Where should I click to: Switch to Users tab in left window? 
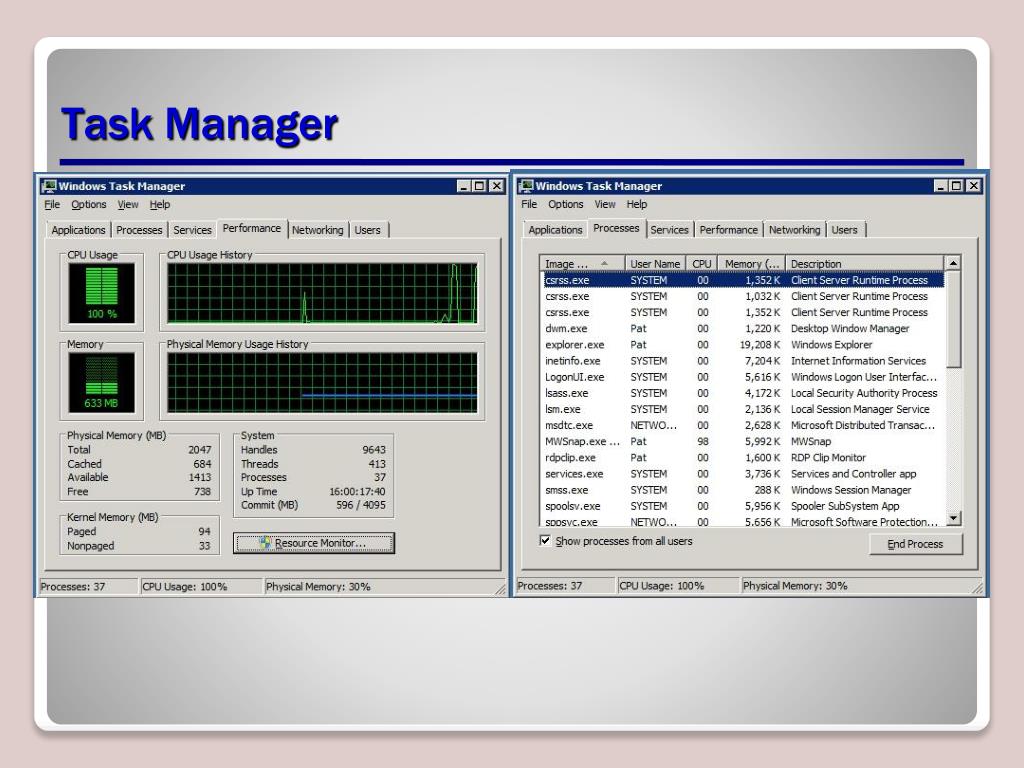[368, 230]
